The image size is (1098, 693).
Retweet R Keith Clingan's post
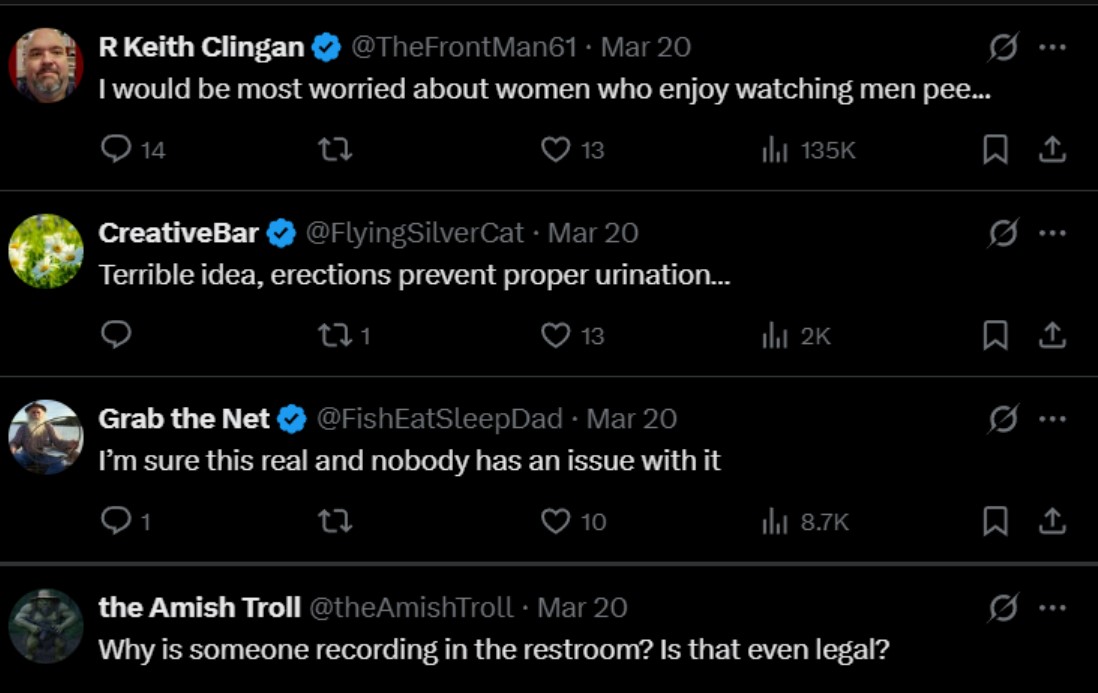point(335,149)
